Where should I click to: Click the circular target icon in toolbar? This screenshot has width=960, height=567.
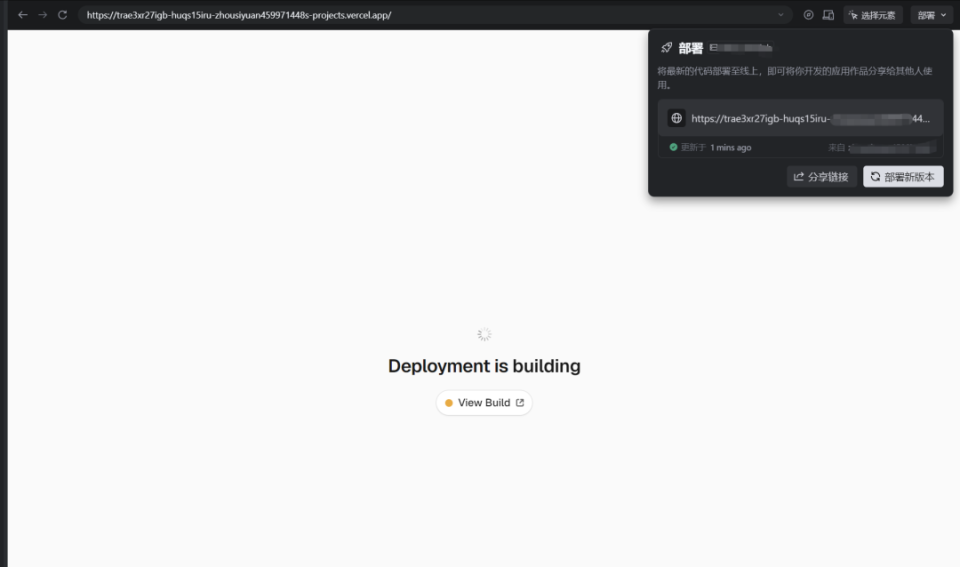pos(808,15)
